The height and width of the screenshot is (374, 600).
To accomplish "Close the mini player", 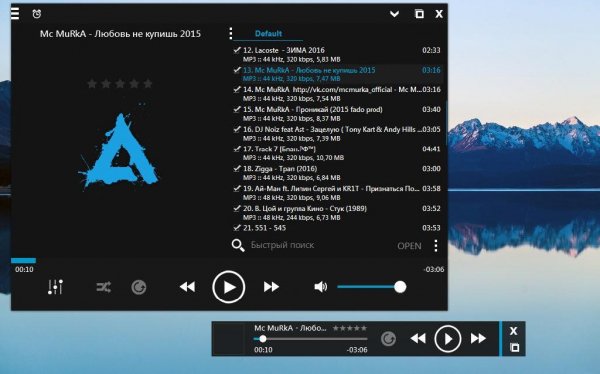I will pos(514,331).
